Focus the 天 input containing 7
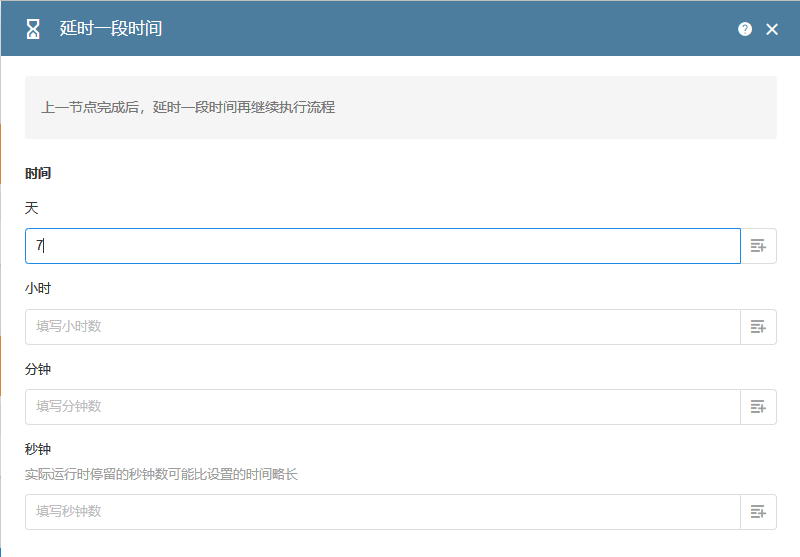 [382, 246]
